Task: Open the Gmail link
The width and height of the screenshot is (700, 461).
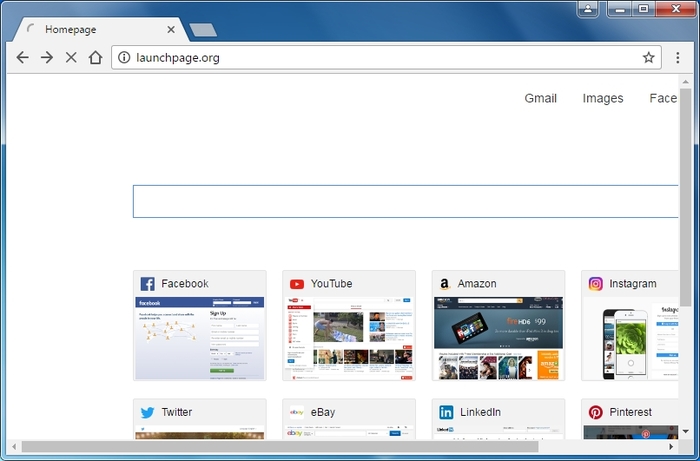Action: tap(540, 98)
